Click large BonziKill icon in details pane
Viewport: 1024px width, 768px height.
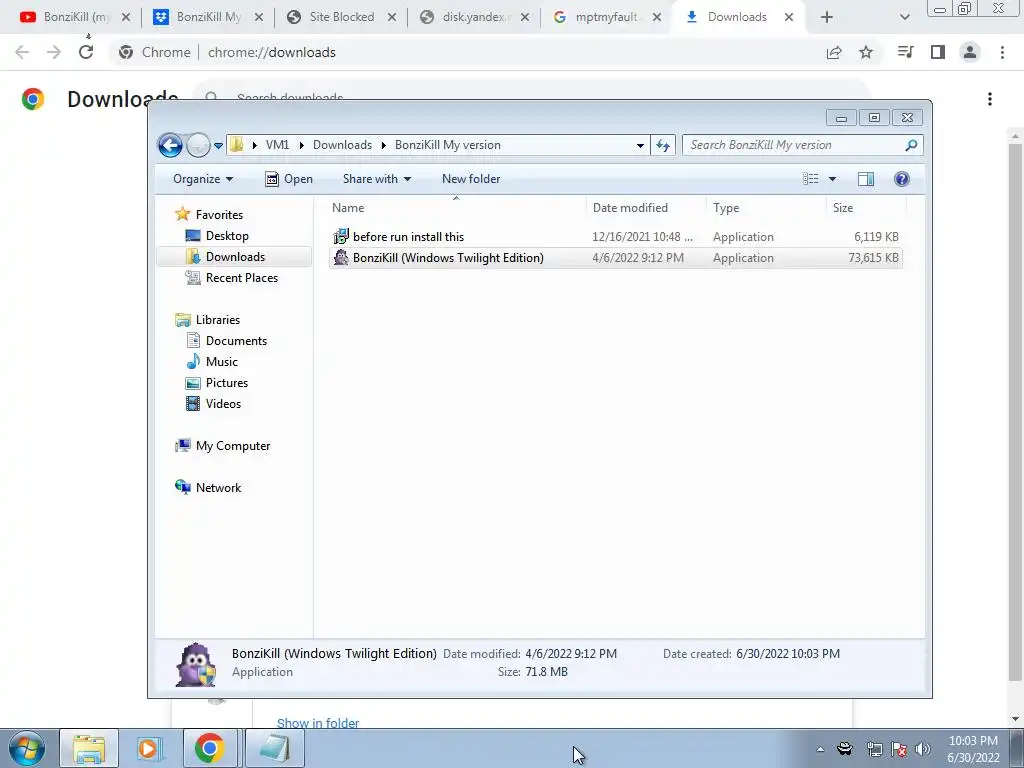coord(195,665)
